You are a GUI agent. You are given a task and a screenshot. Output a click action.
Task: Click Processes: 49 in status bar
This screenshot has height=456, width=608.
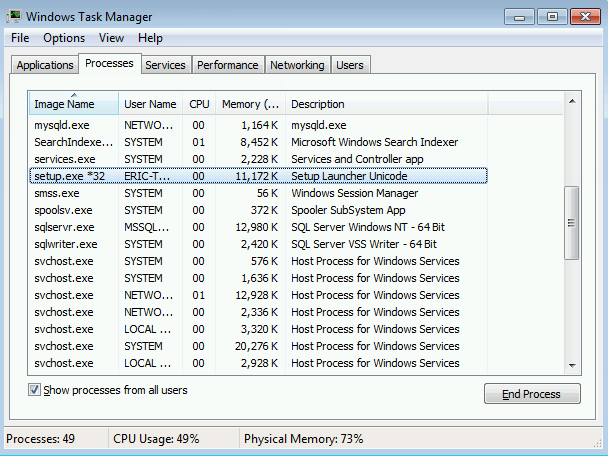point(40,439)
